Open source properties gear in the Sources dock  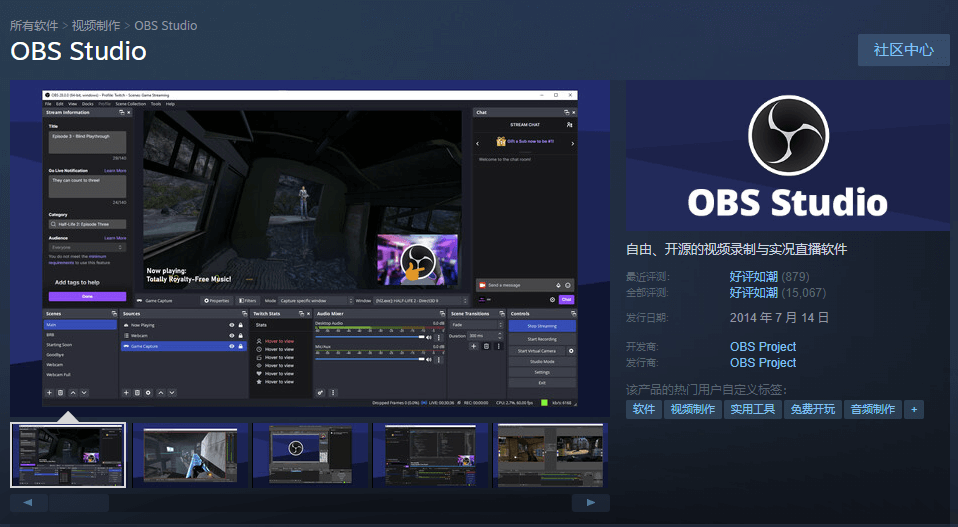click(148, 393)
